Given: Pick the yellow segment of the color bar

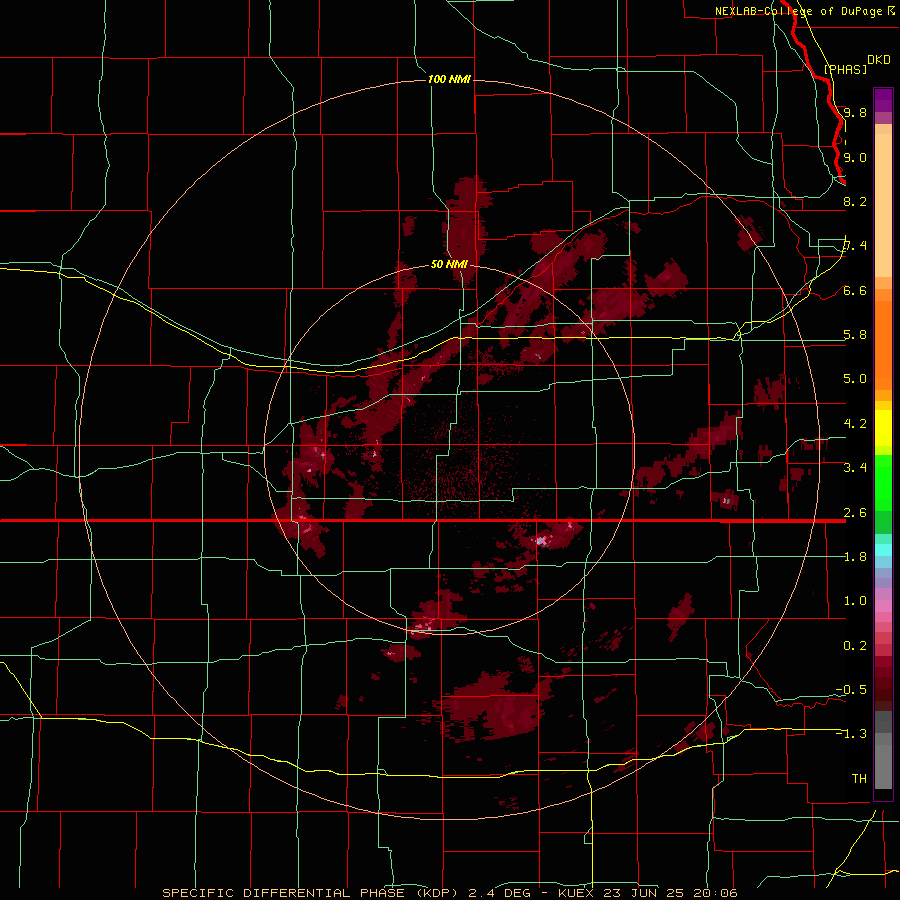Looking at the screenshot, I should (883, 428).
